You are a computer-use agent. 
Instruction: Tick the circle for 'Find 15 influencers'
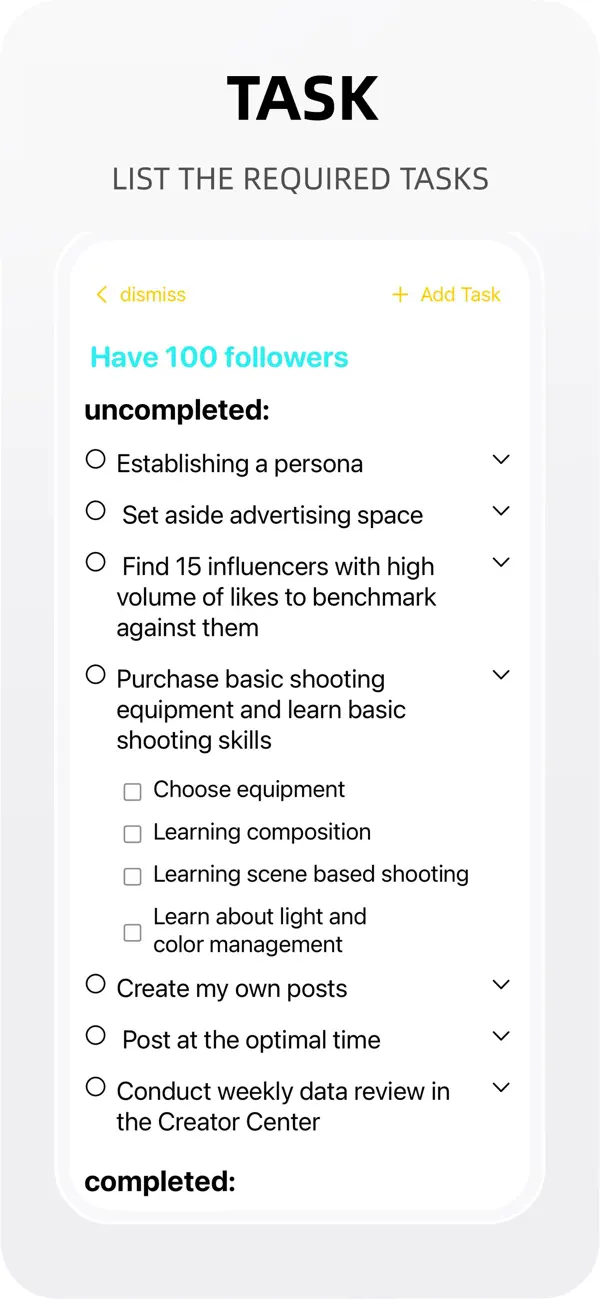pyautogui.click(x=95, y=562)
